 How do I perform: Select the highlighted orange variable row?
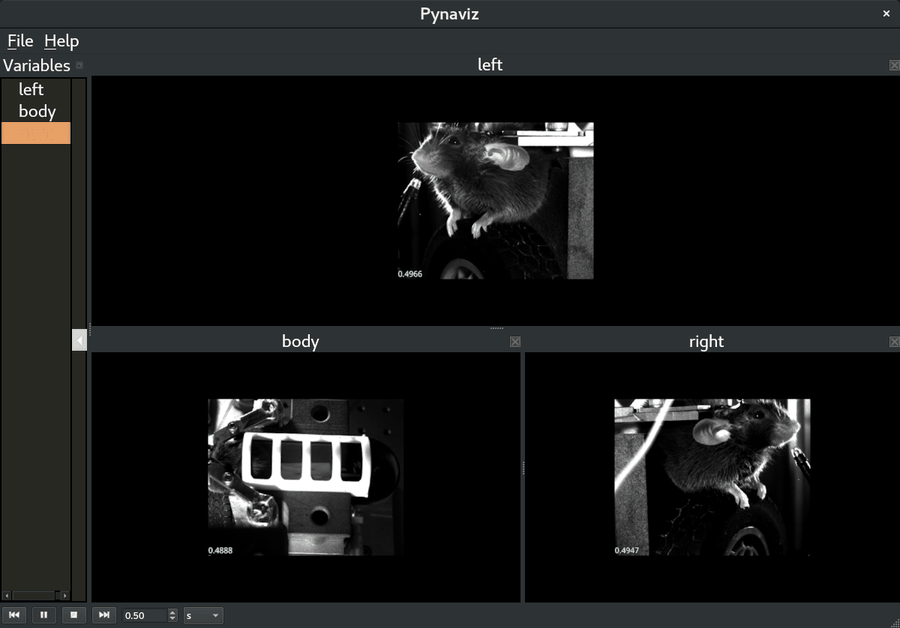pos(36,133)
